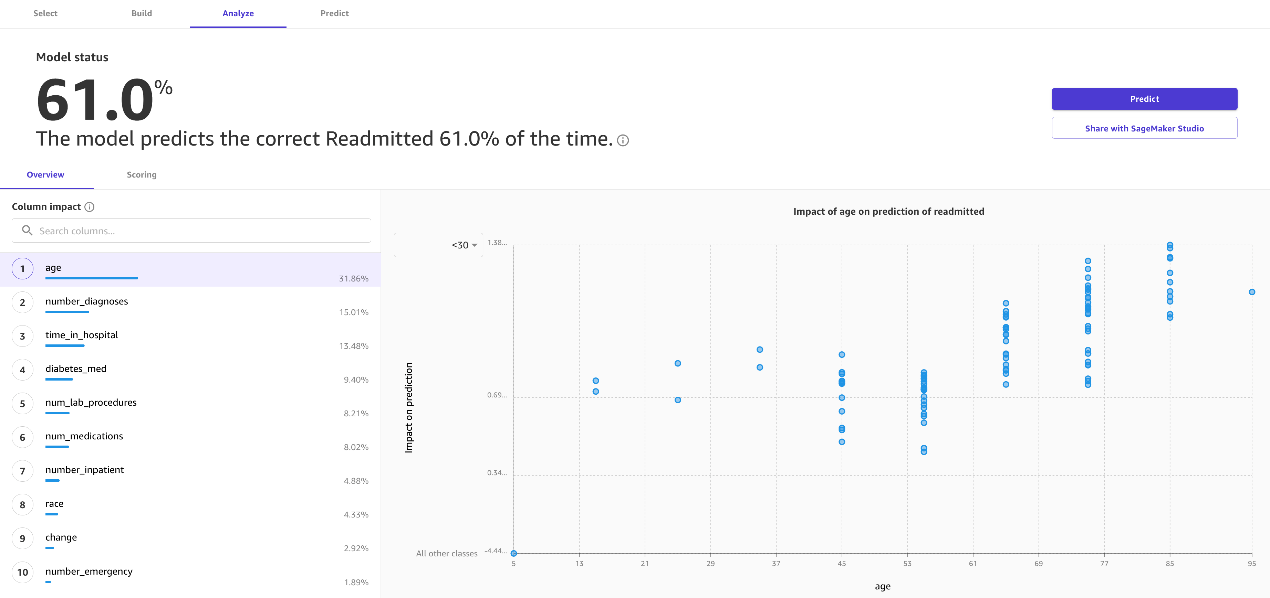Click the purple Predict button
This screenshot has width=1270, height=598.
coord(1144,99)
